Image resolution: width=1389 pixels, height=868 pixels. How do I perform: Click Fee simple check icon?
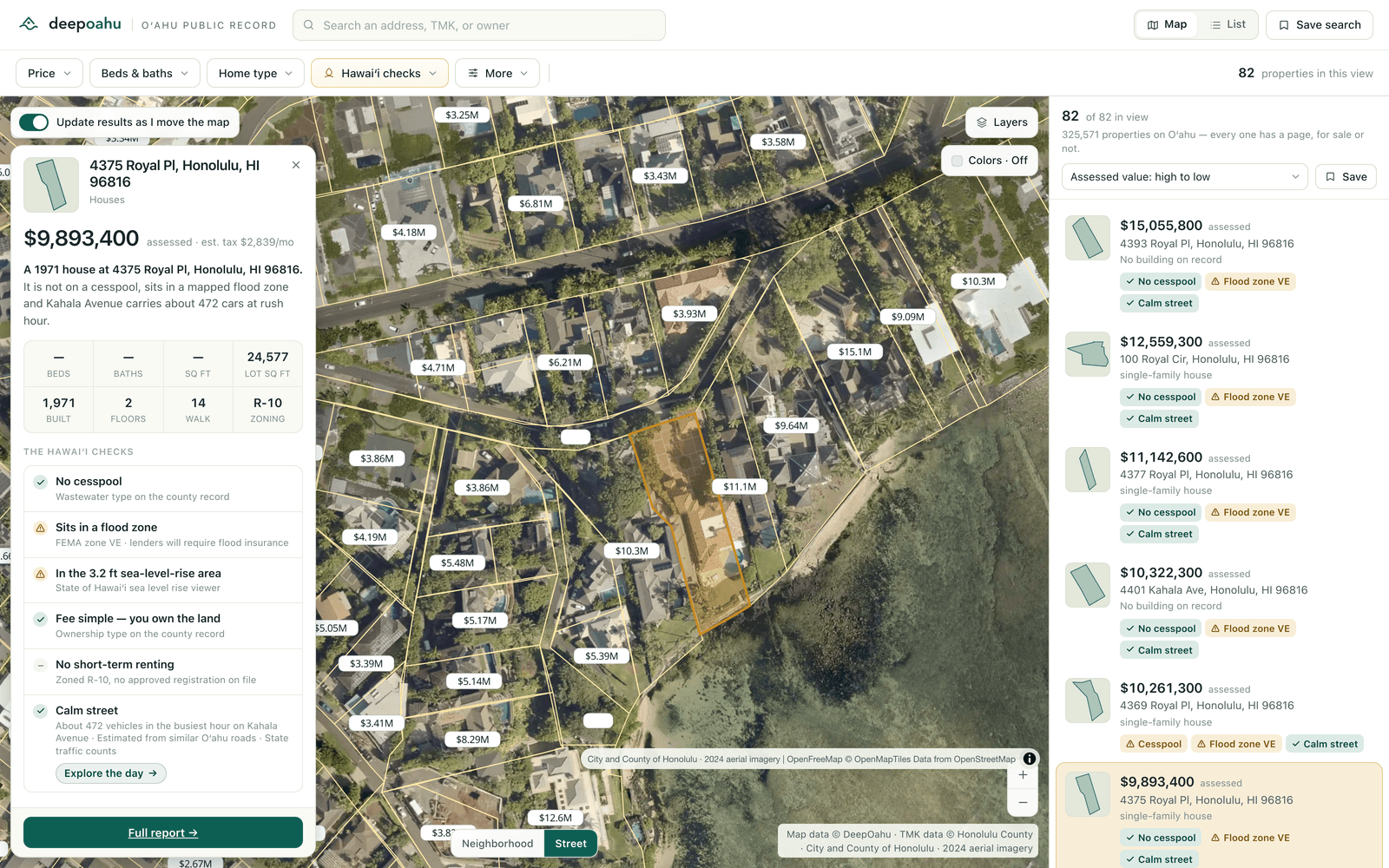40,619
